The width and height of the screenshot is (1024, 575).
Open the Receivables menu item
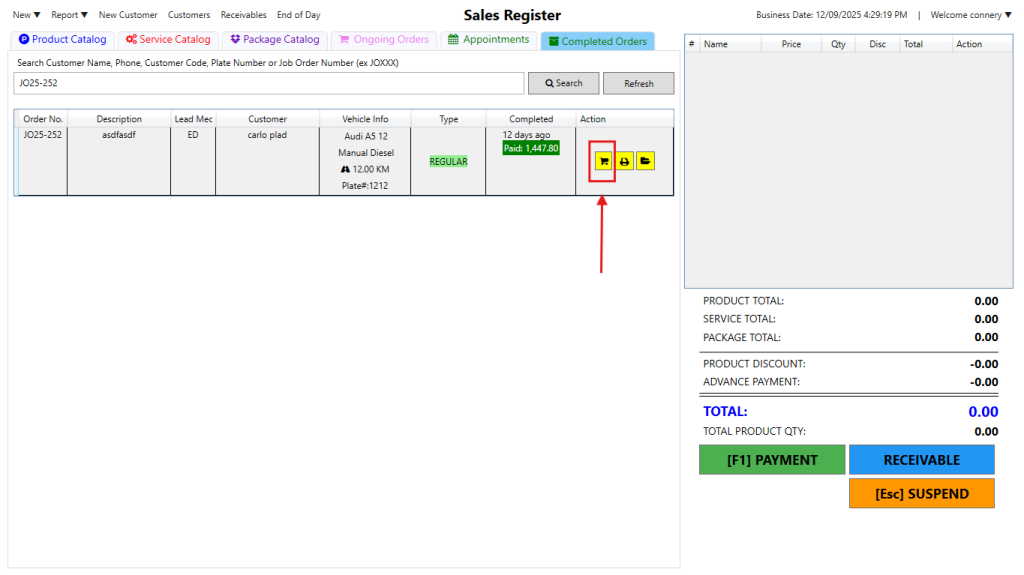click(243, 15)
